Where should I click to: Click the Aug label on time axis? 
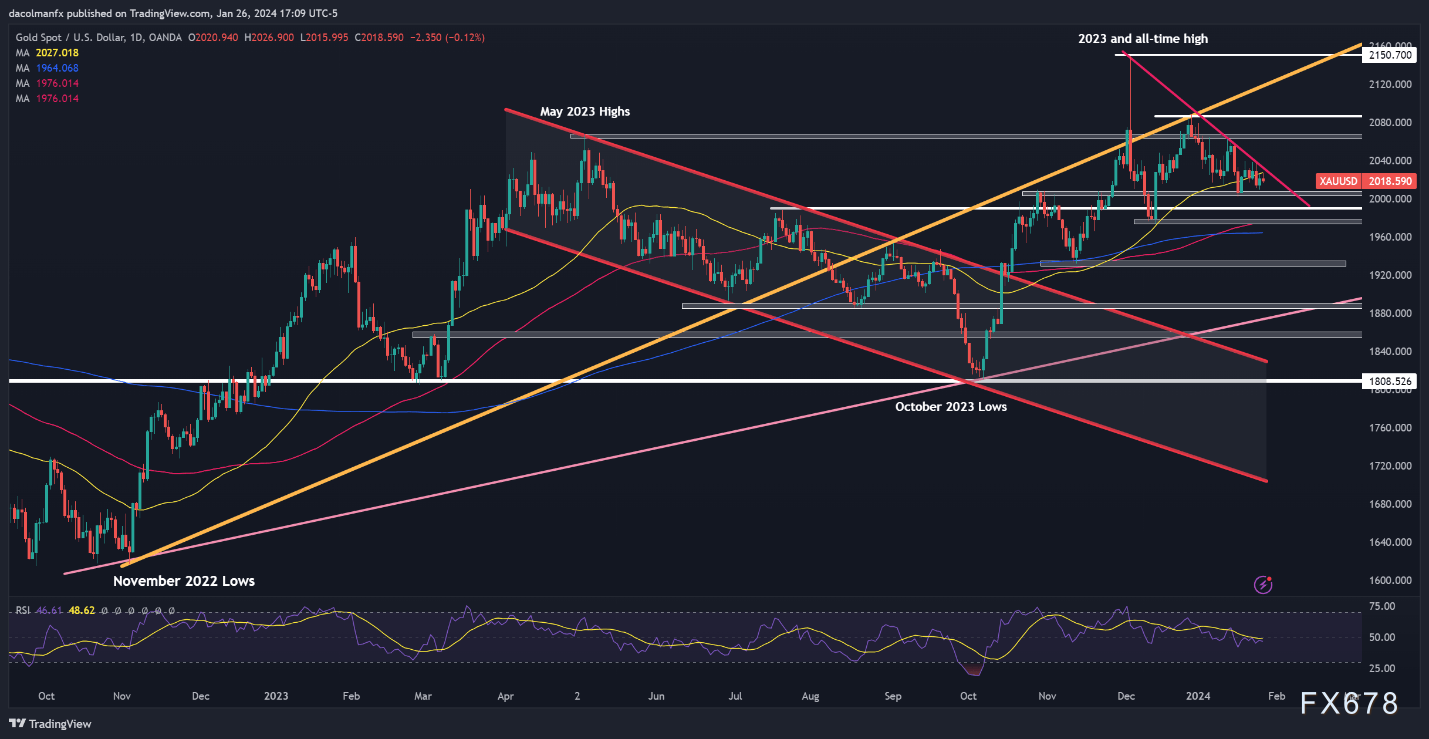tap(812, 694)
